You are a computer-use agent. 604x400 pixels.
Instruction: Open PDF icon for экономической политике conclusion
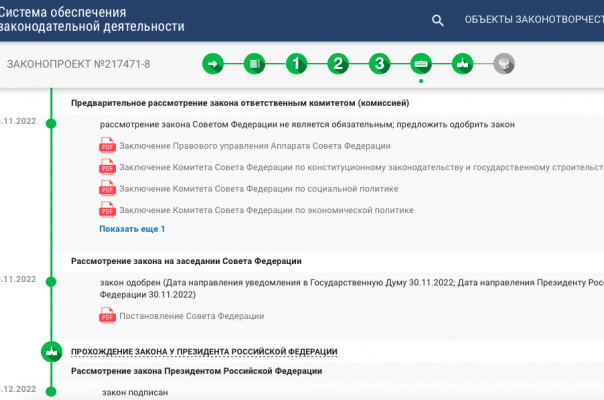coord(107,210)
